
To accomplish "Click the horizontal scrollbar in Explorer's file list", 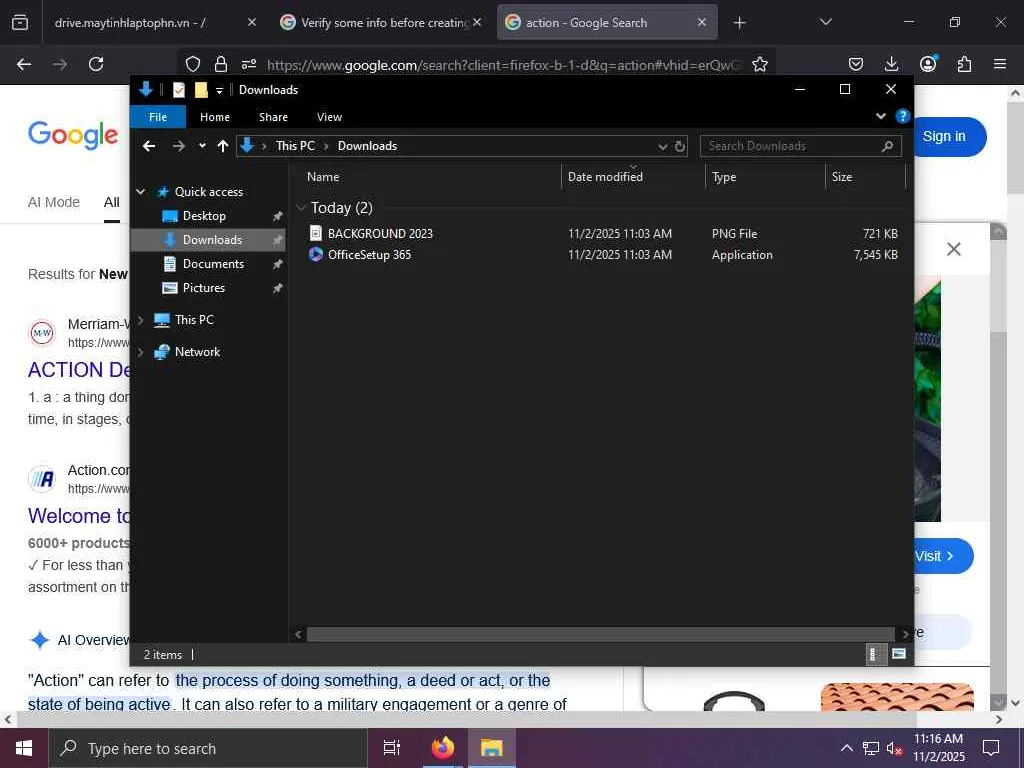I will [600, 634].
